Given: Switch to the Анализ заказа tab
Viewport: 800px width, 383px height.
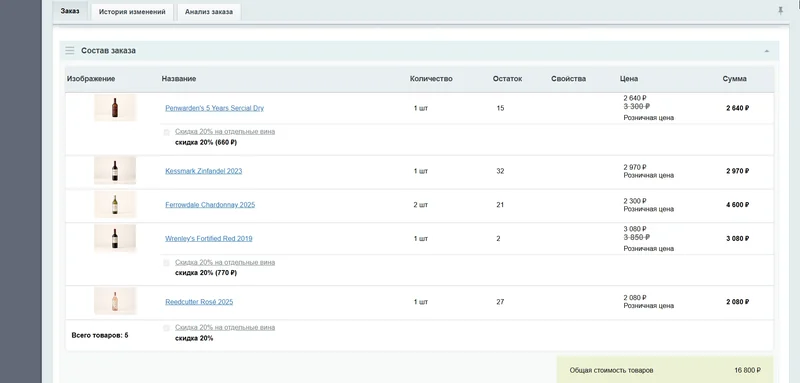Looking at the screenshot, I should click(x=209, y=12).
